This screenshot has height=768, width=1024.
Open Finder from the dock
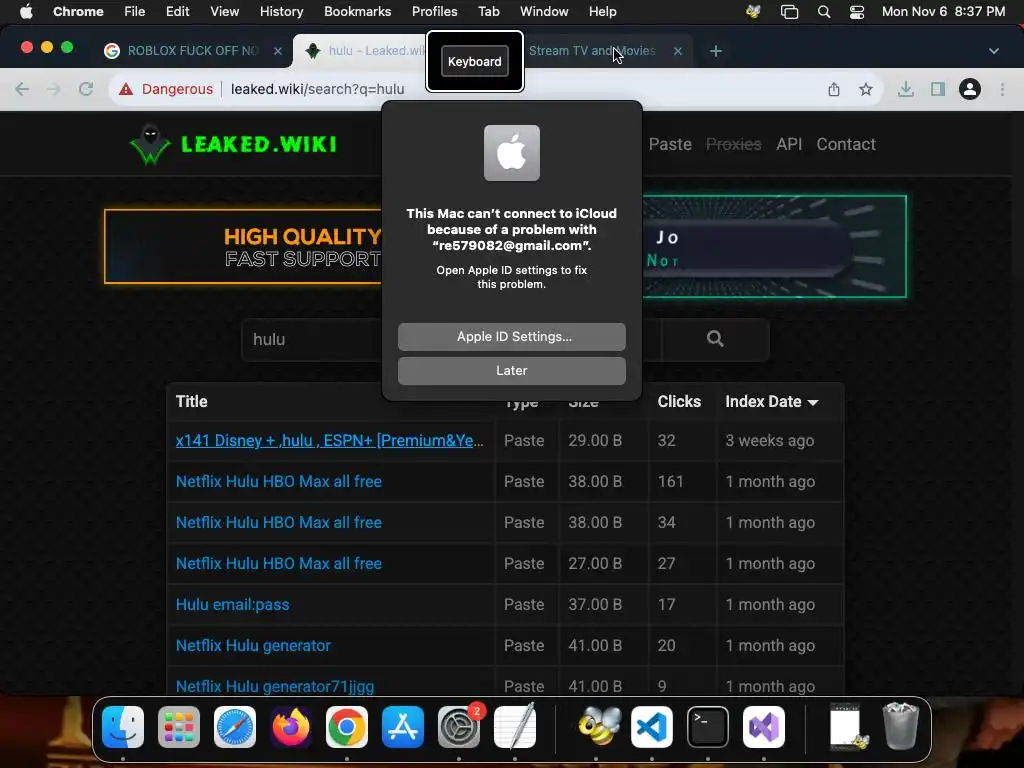[x=123, y=727]
